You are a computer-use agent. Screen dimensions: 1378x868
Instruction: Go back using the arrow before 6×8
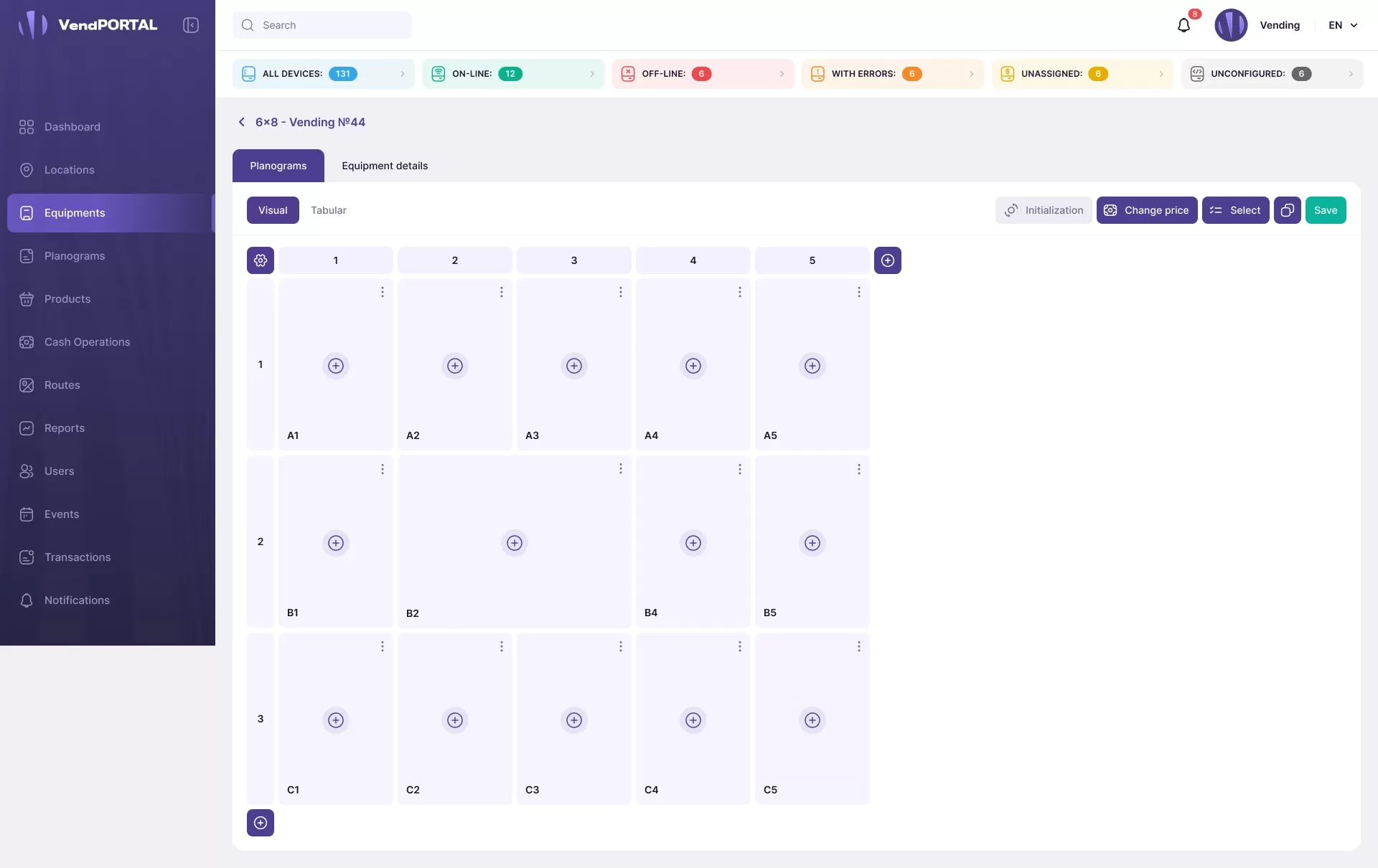pos(242,122)
